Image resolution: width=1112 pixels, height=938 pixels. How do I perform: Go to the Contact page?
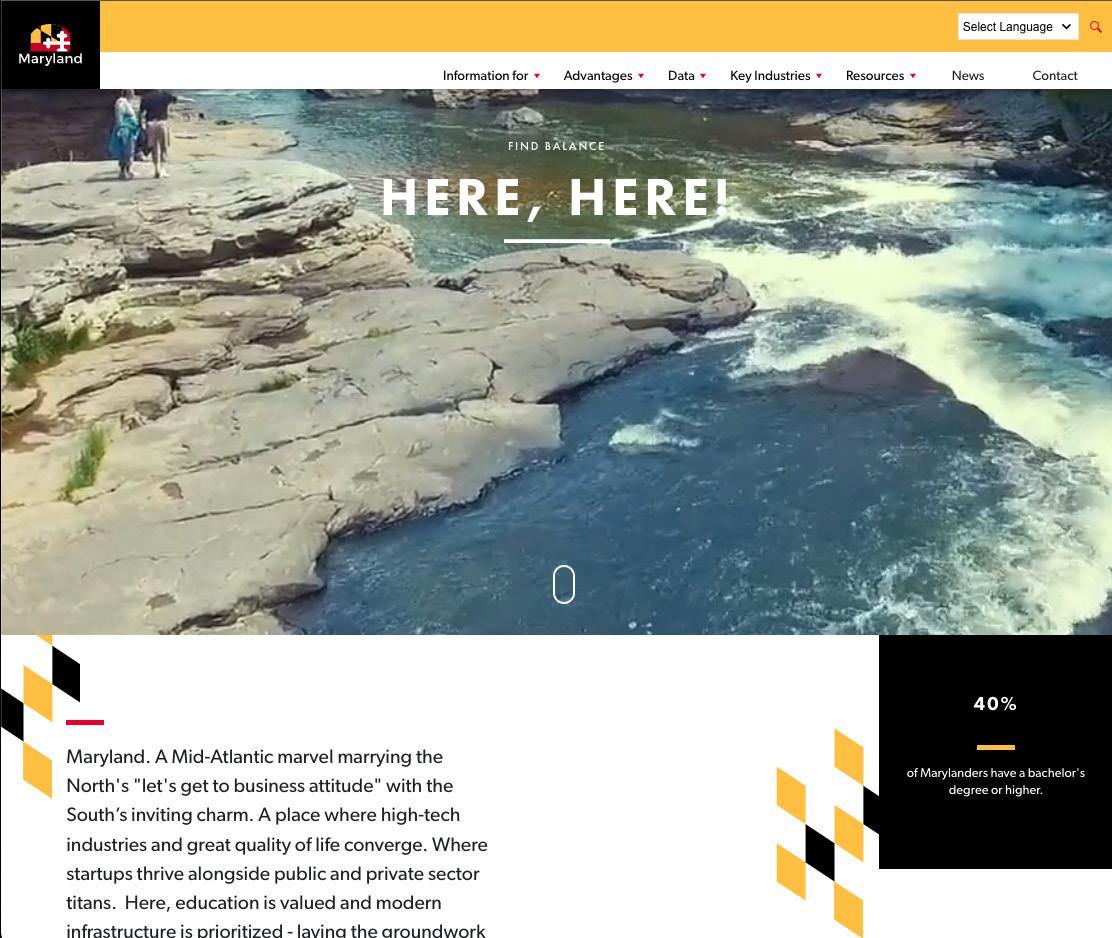pyautogui.click(x=1055, y=76)
